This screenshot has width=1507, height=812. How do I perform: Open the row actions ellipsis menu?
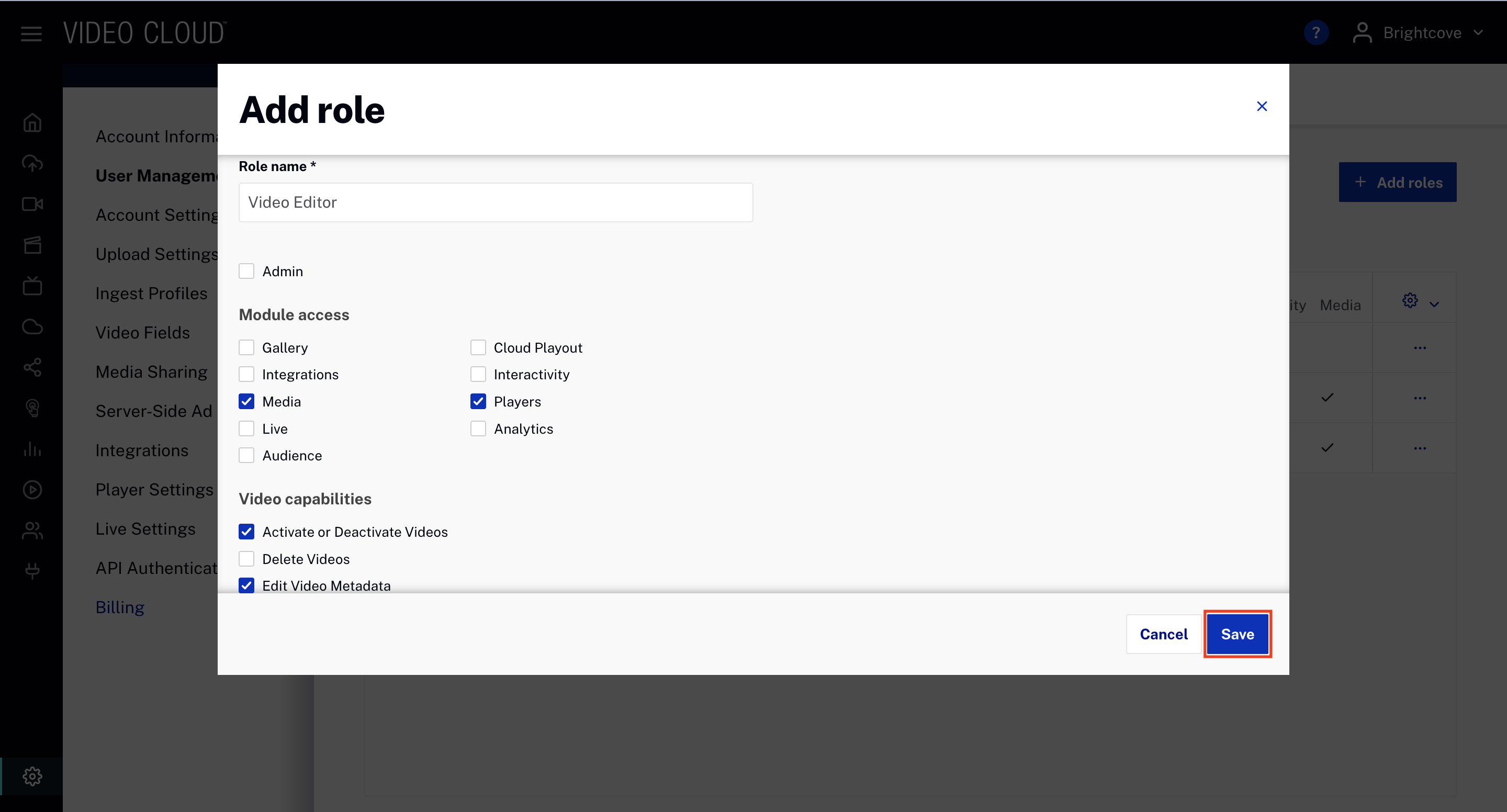(x=1421, y=347)
